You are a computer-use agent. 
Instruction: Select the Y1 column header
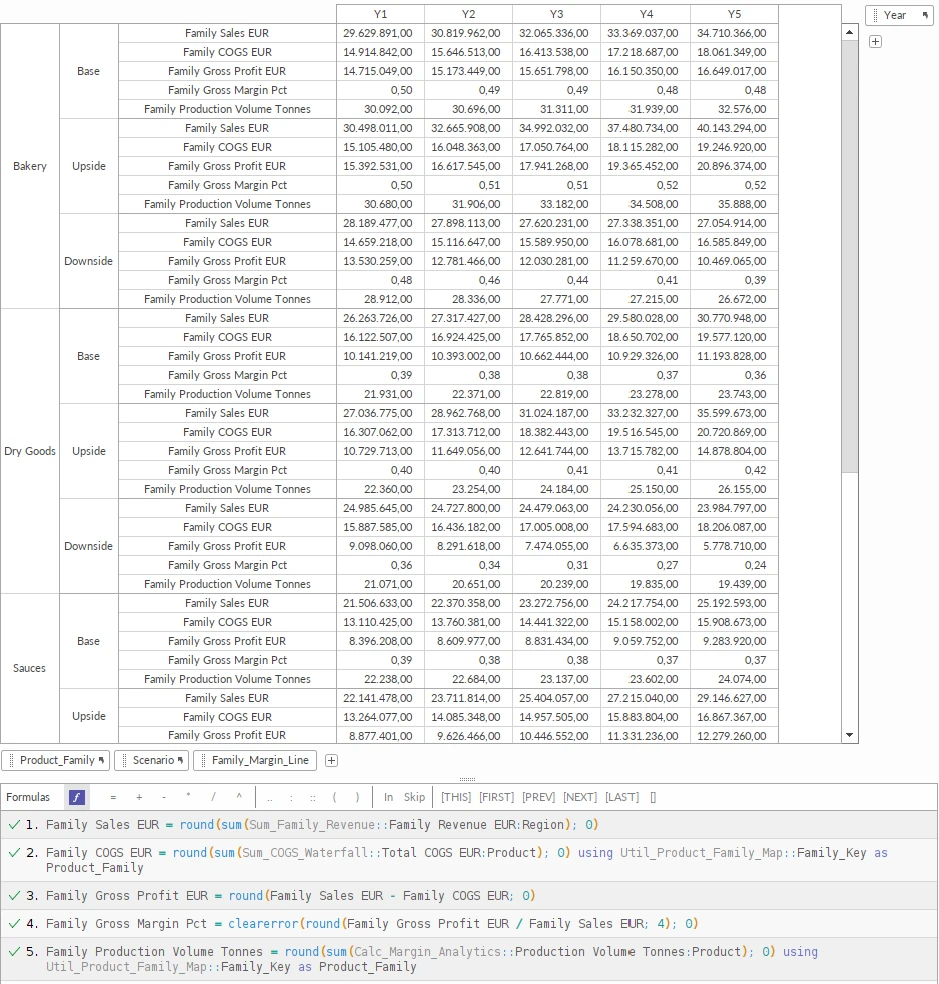click(x=380, y=14)
